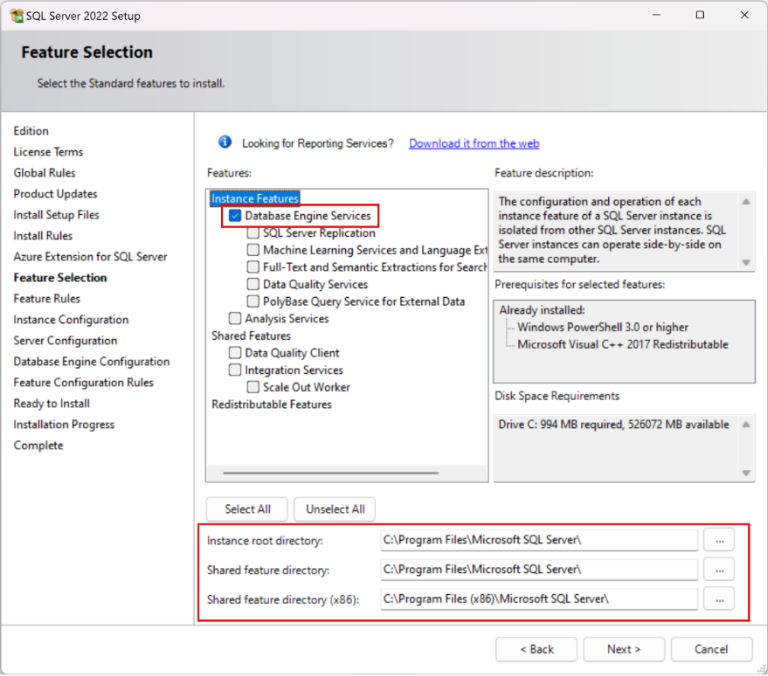Image resolution: width=768 pixels, height=676 pixels.
Task: Select the Azure Extension for SQL Server step
Action: [x=90, y=257]
